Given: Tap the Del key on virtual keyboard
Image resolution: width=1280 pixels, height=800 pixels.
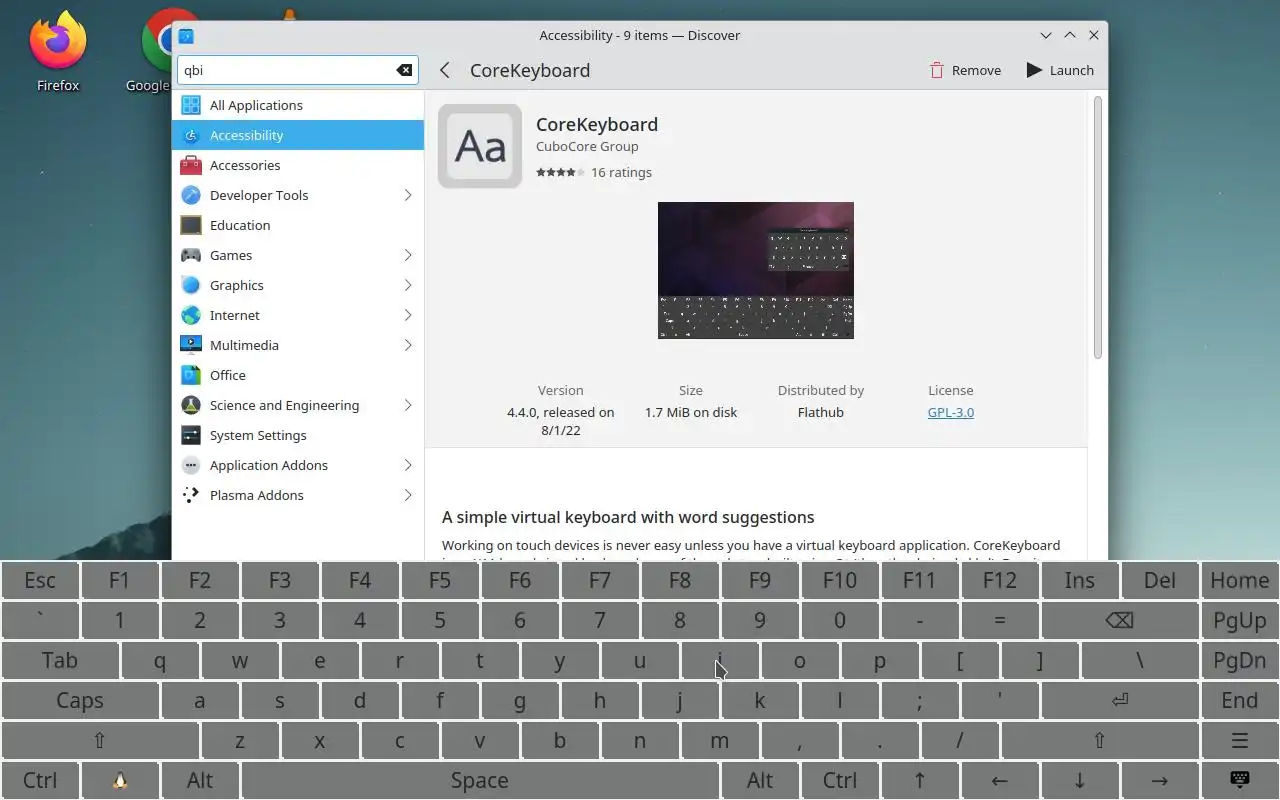Looking at the screenshot, I should (1160, 581).
